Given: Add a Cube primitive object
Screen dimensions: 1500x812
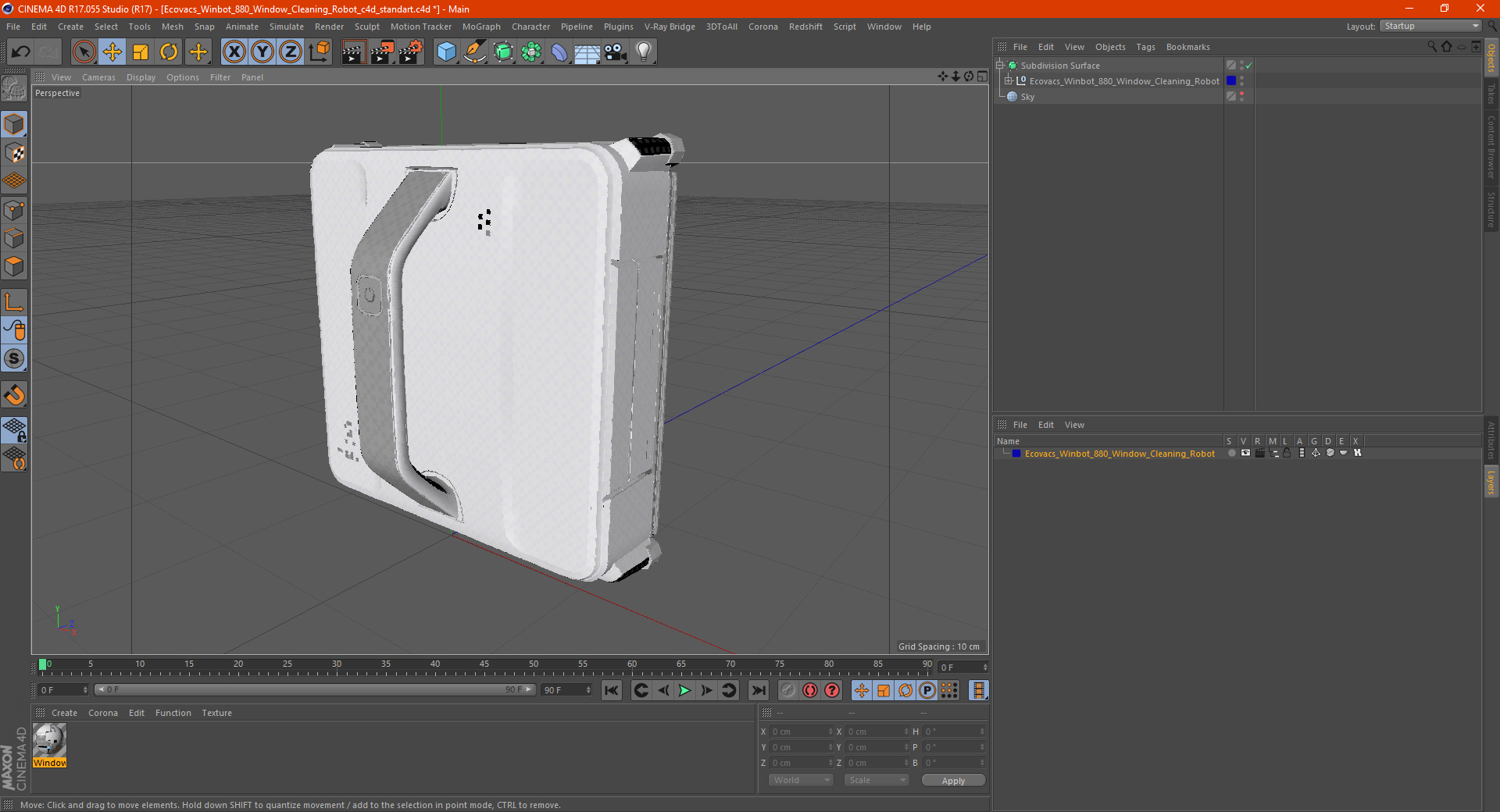Looking at the screenshot, I should 446,52.
